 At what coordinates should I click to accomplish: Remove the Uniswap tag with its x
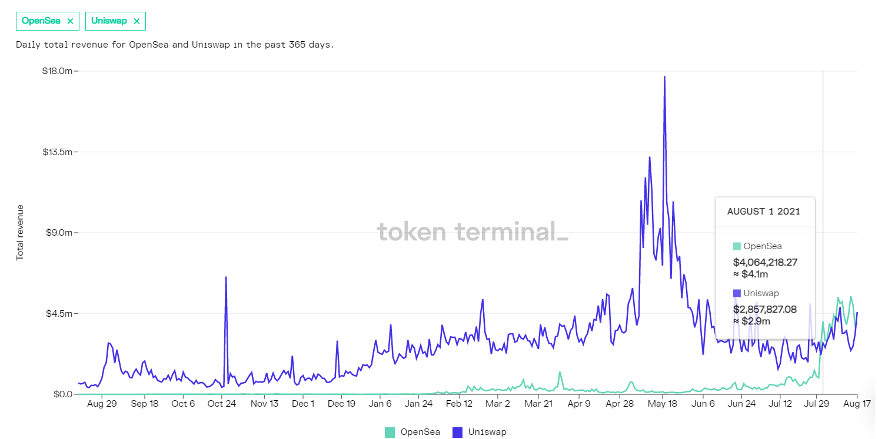pyautogui.click(x=137, y=21)
